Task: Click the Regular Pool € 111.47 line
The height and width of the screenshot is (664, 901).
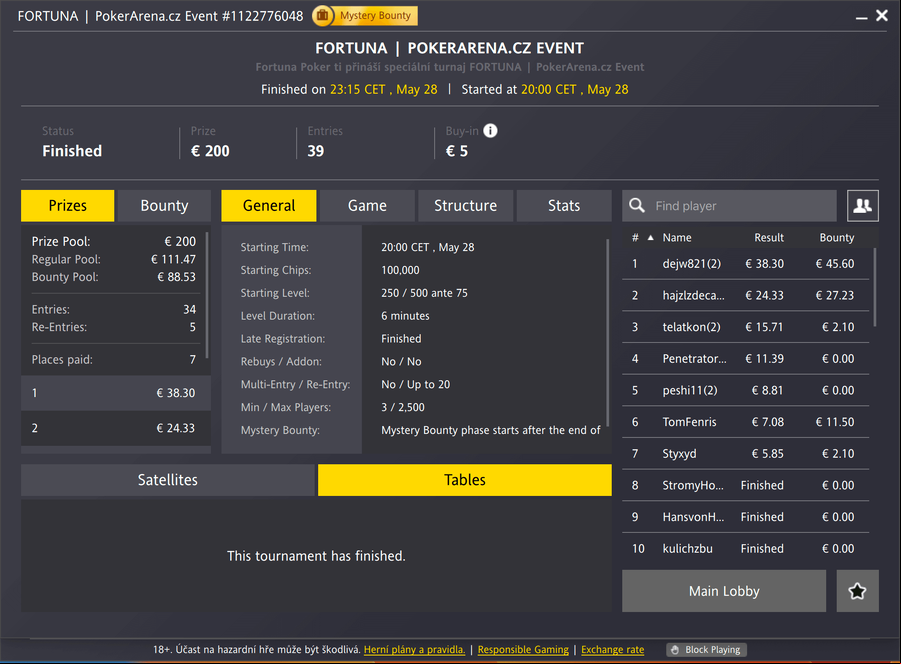Action: pyautogui.click(x=114, y=260)
